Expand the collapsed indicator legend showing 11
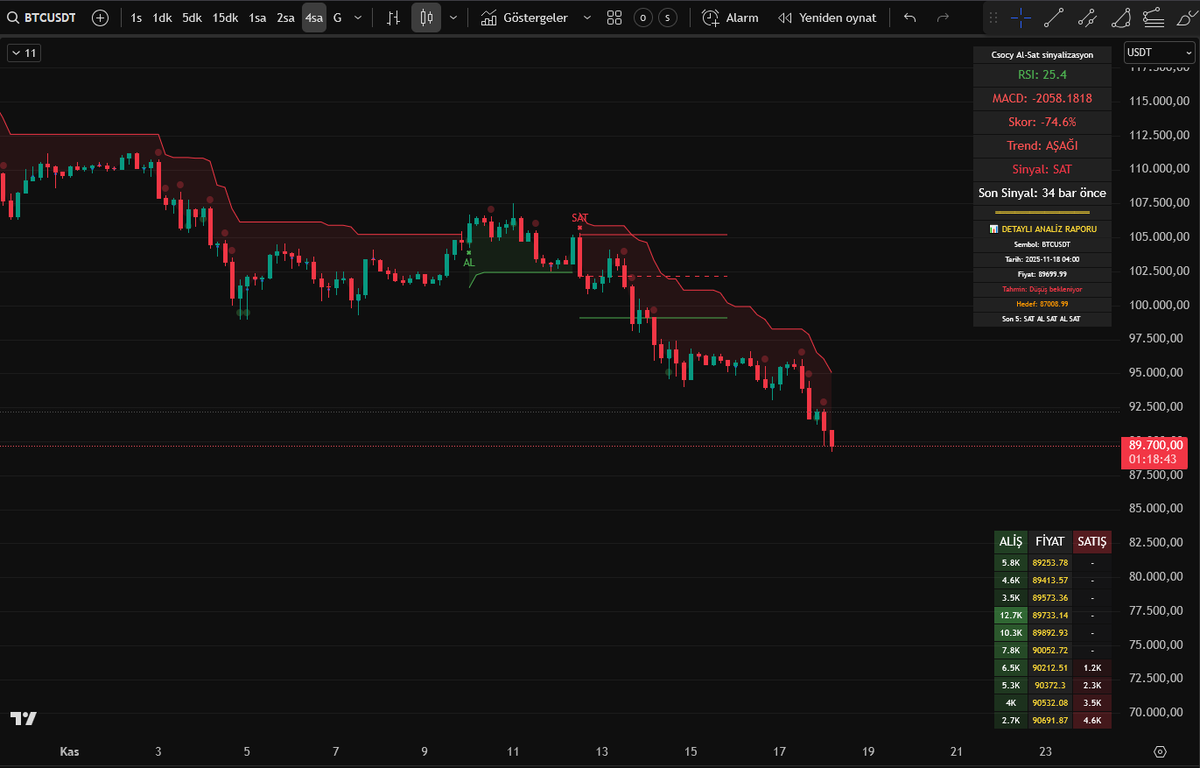 (24, 53)
